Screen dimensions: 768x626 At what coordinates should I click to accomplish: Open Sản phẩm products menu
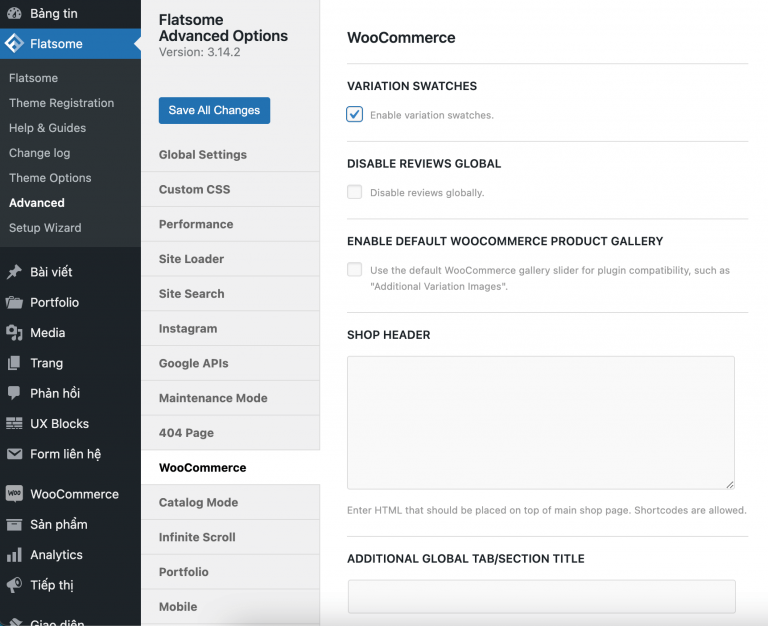pyautogui.click(x=59, y=525)
